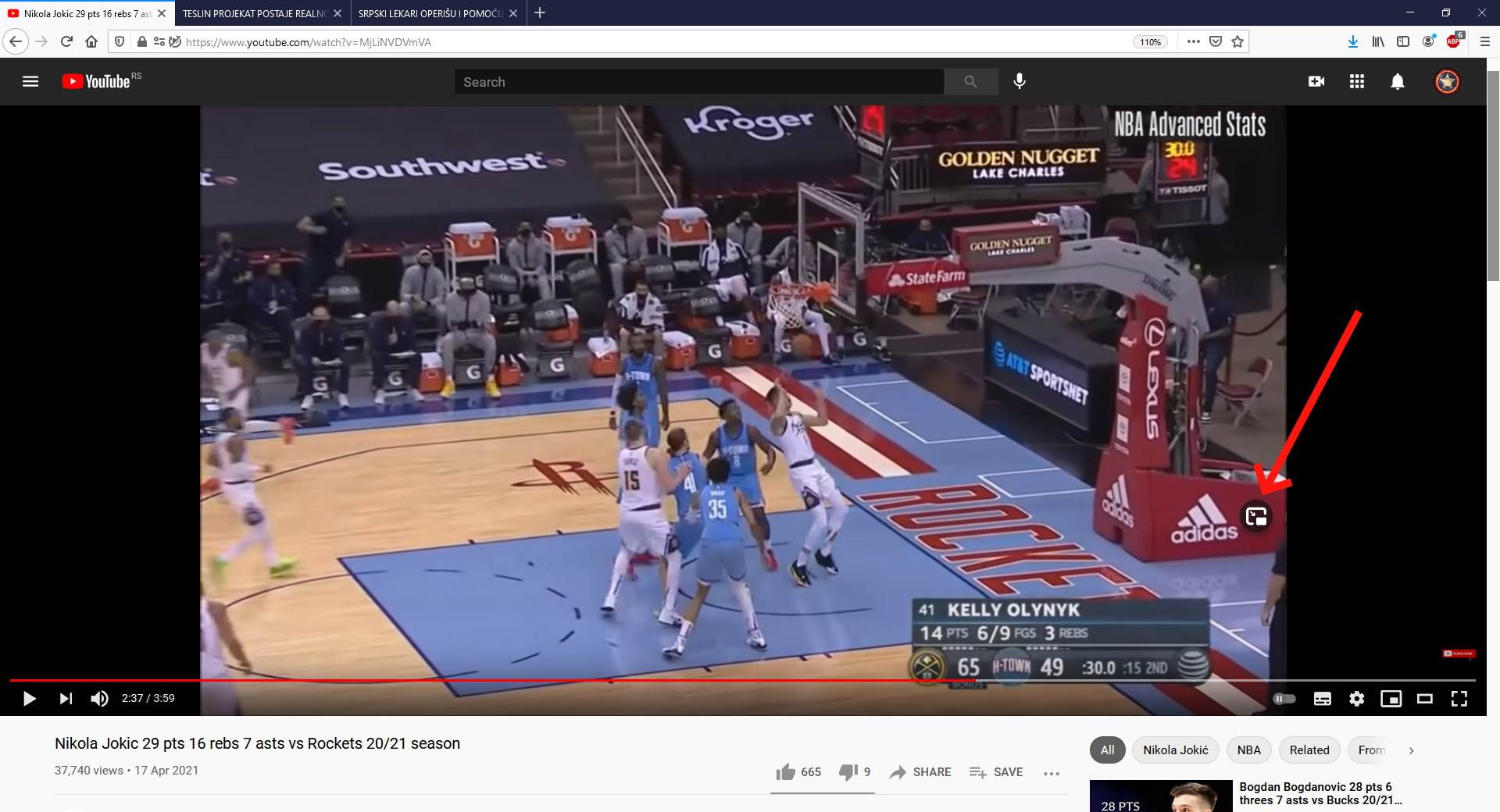Switch to miniplayer mode
Image resolution: width=1500 pixels, height=812 pixels.
(1391, 698)
